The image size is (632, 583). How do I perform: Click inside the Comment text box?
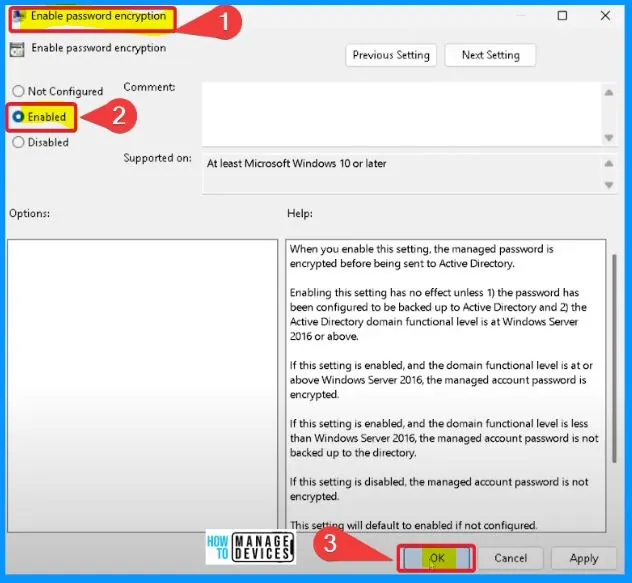coord(401,115)
